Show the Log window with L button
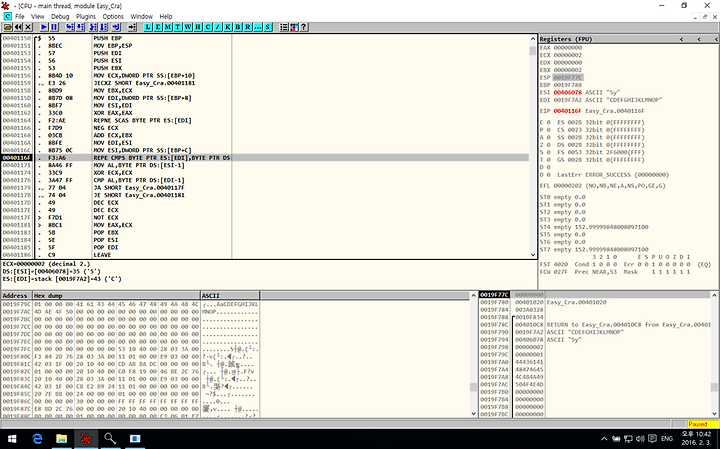The height and width of the screenshot is (449, 720). pos(148,27)
